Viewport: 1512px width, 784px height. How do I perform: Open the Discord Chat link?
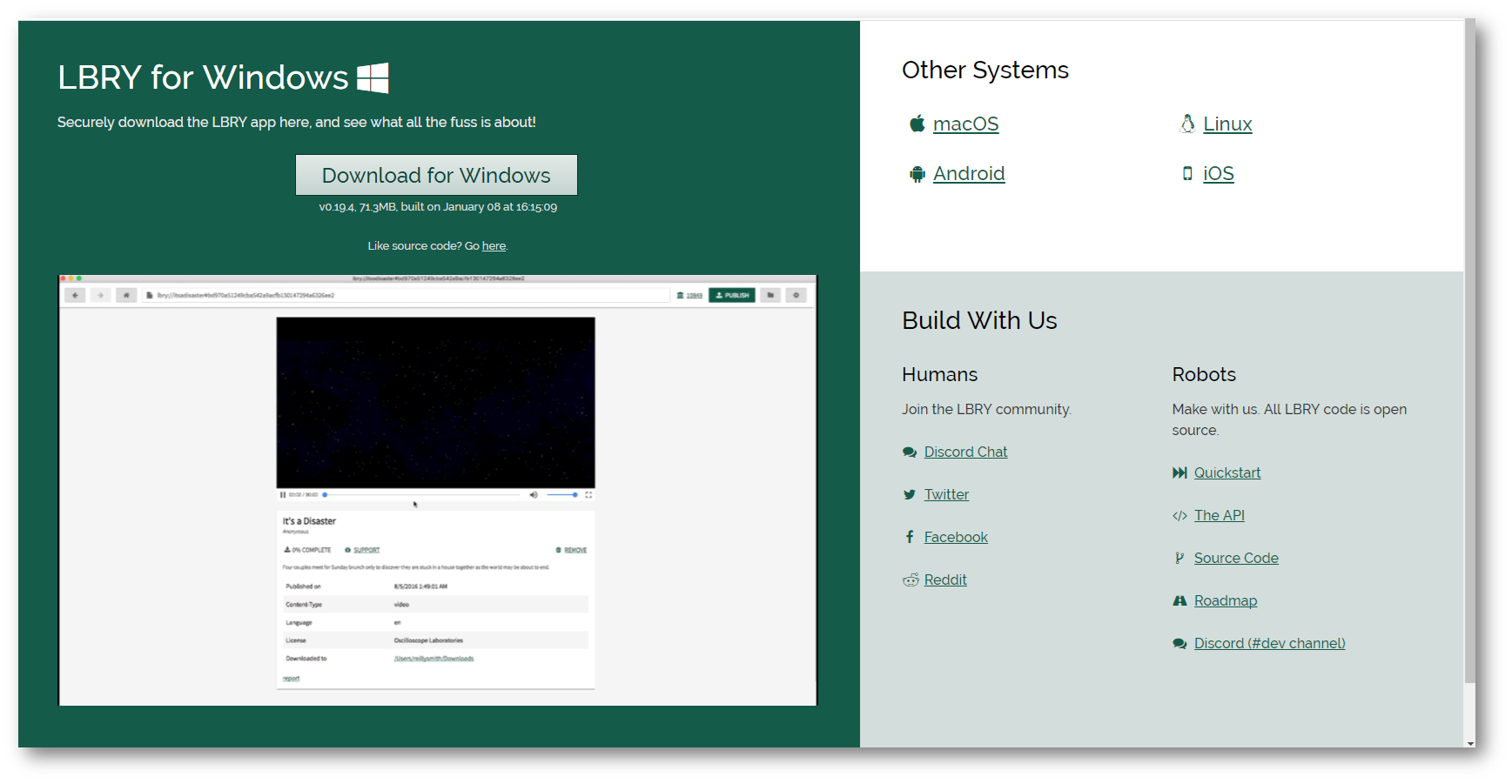click(x=965, y=452)
